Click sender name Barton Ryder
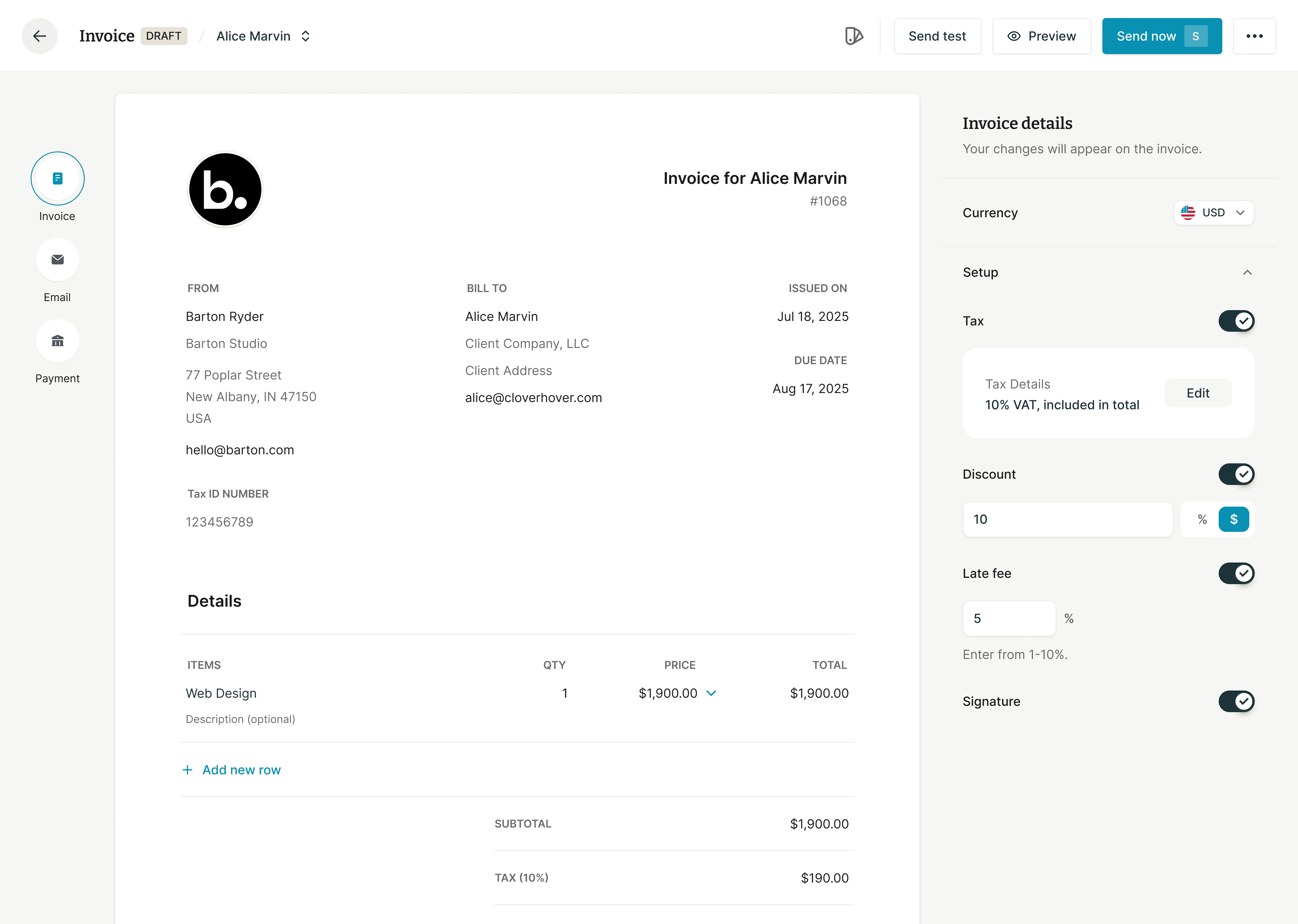The width and height of the screenshot is (1298, 924). click(225, 316)
